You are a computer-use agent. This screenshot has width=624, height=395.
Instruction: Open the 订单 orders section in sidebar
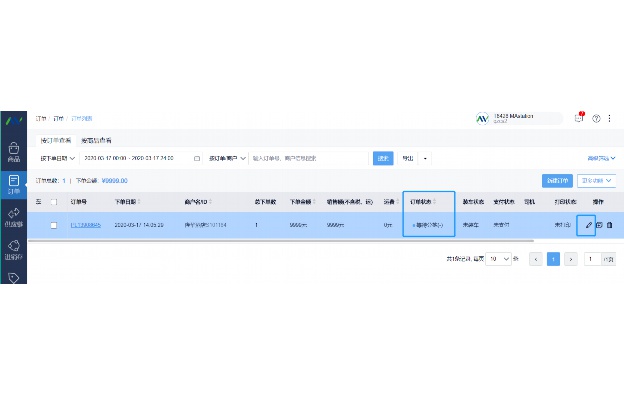point(14,185)
